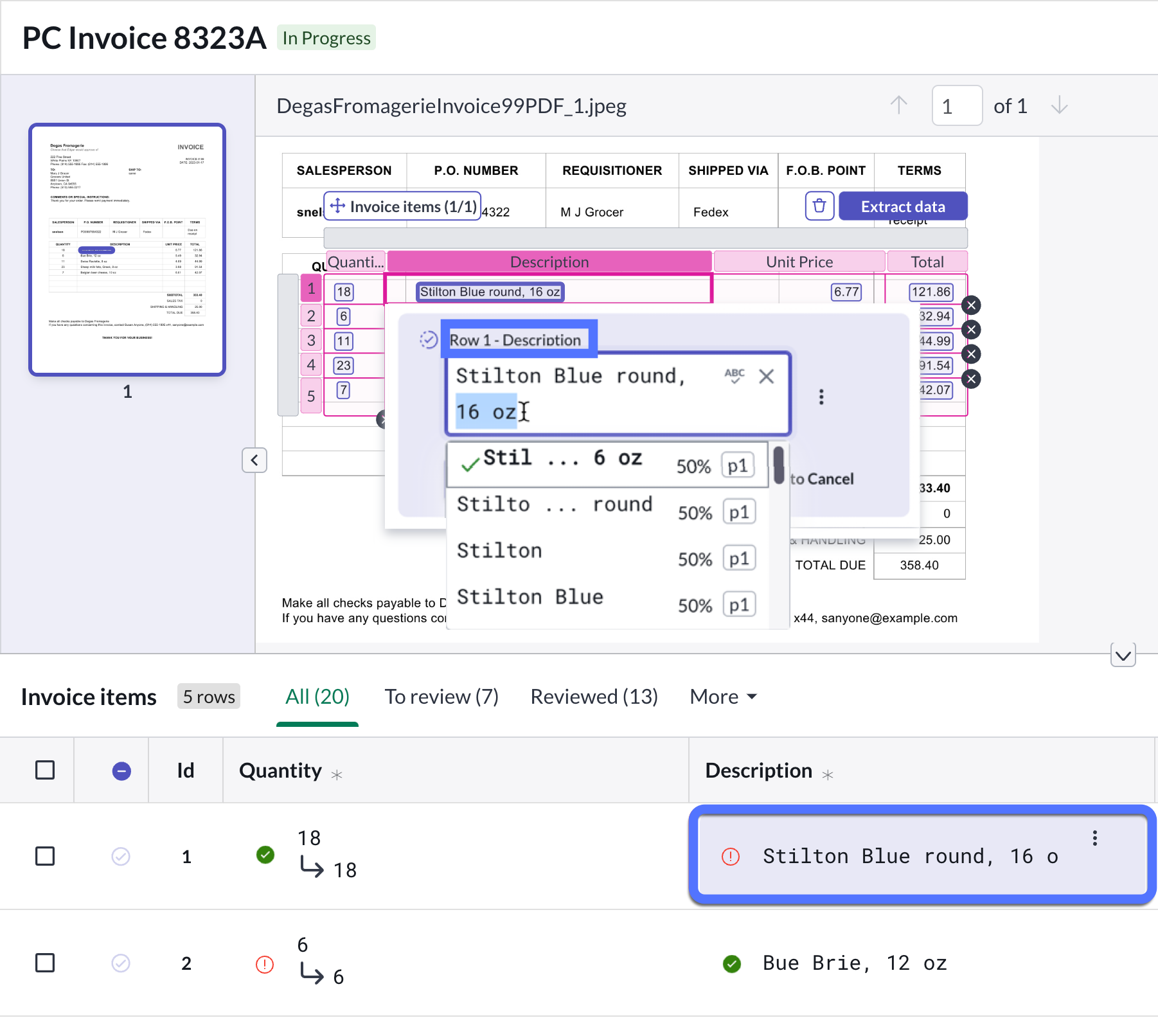This screenshot has width=1158, height=1036.
Task: Select Description column header in overlay
Action: click(x=549, y=262)
